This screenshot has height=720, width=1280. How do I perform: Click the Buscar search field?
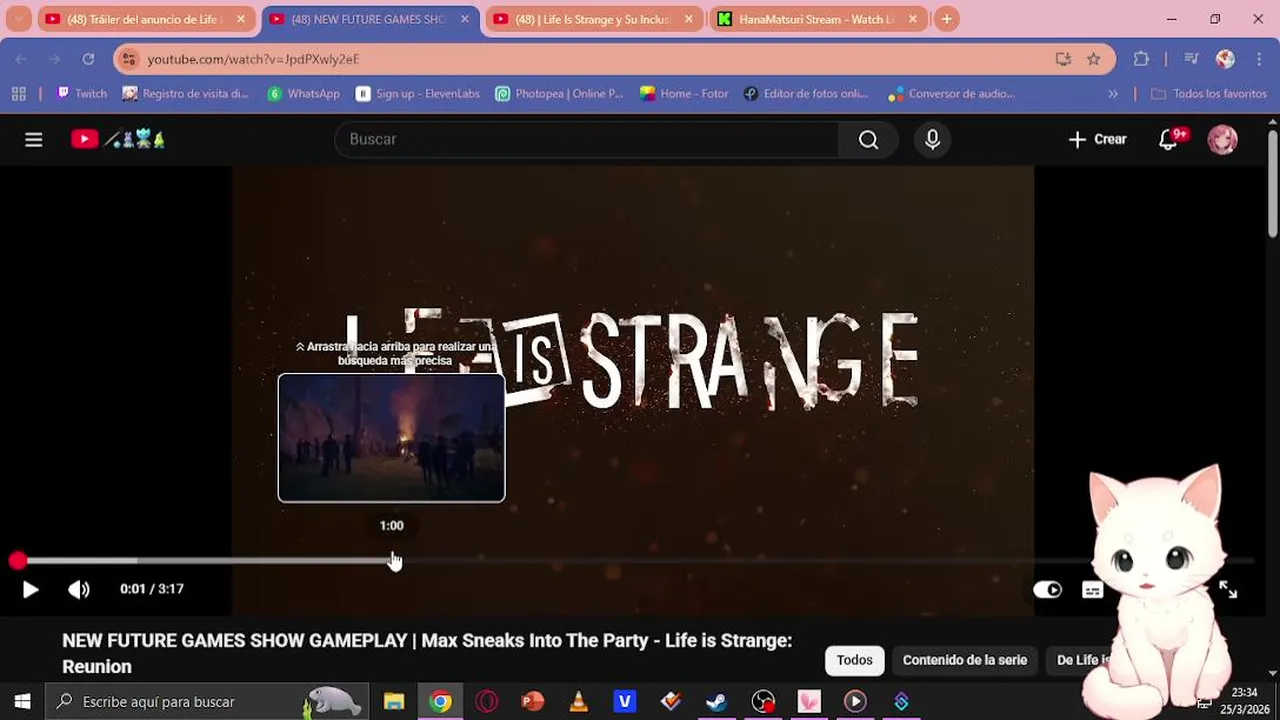(587, 139)
